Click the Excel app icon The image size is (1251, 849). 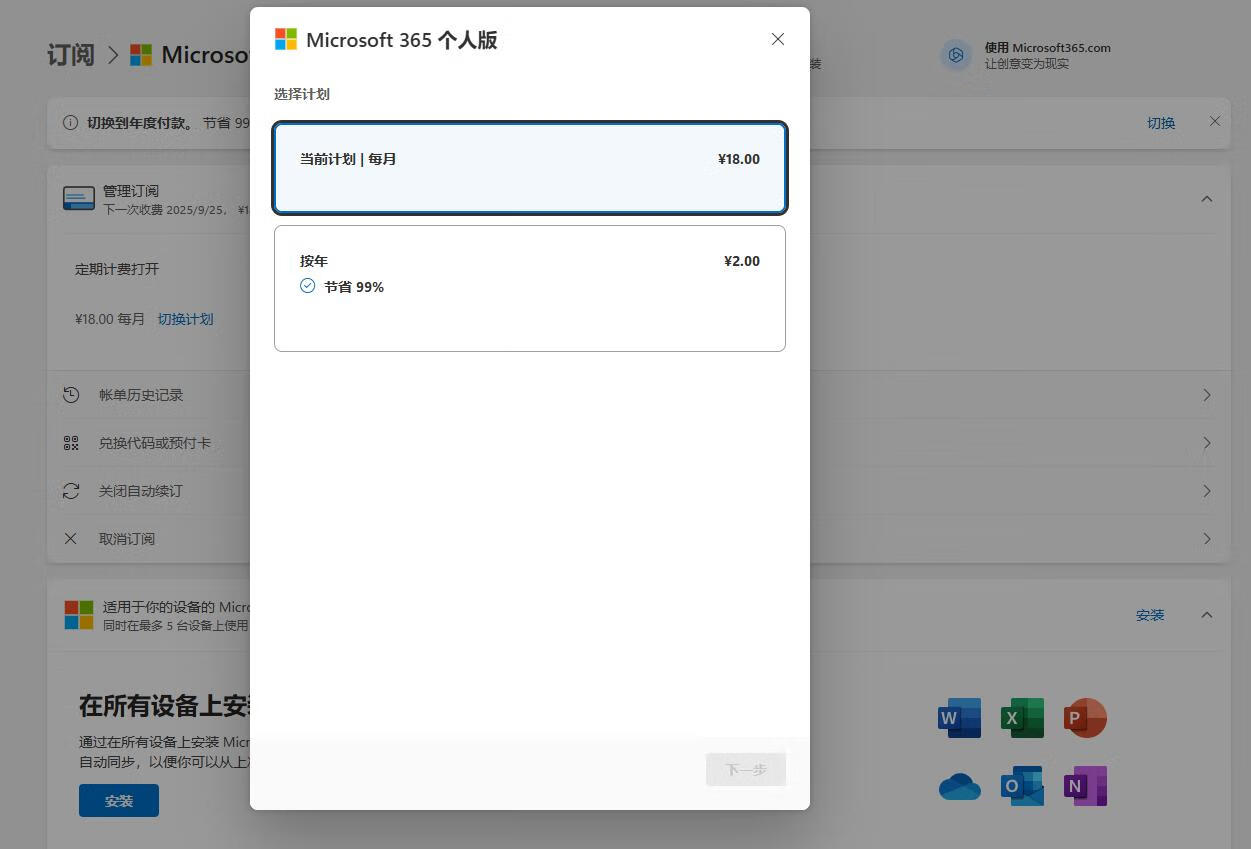click(1022, 718)
